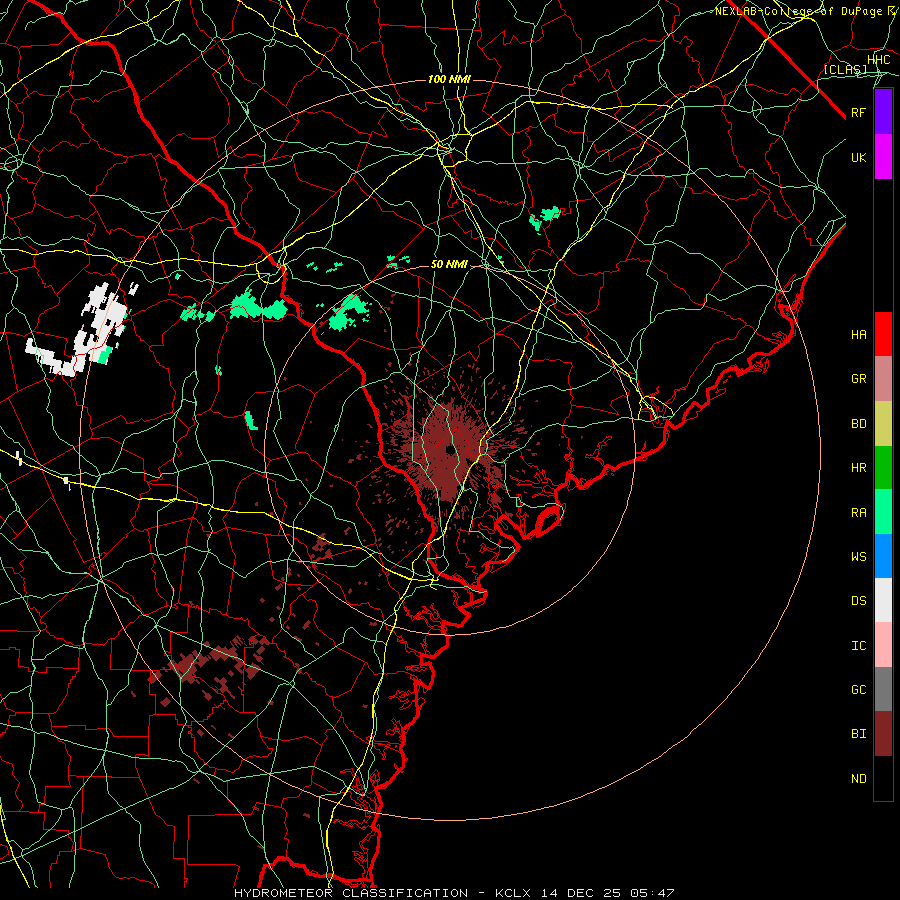Click the GC legend label
Image resolution: width=900 pixels, height=900 pixels.
(x=858, y=689)
